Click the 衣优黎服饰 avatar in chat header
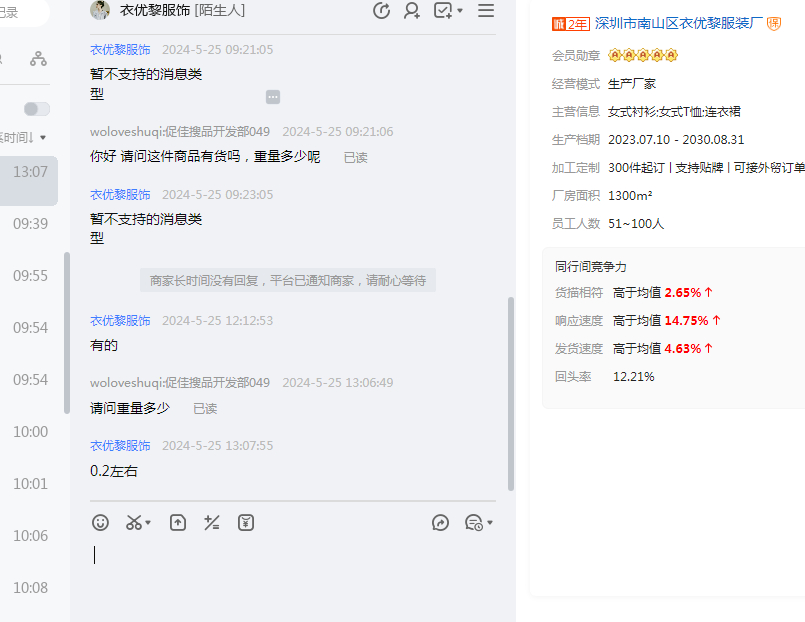805x622 pixels. 100,11
